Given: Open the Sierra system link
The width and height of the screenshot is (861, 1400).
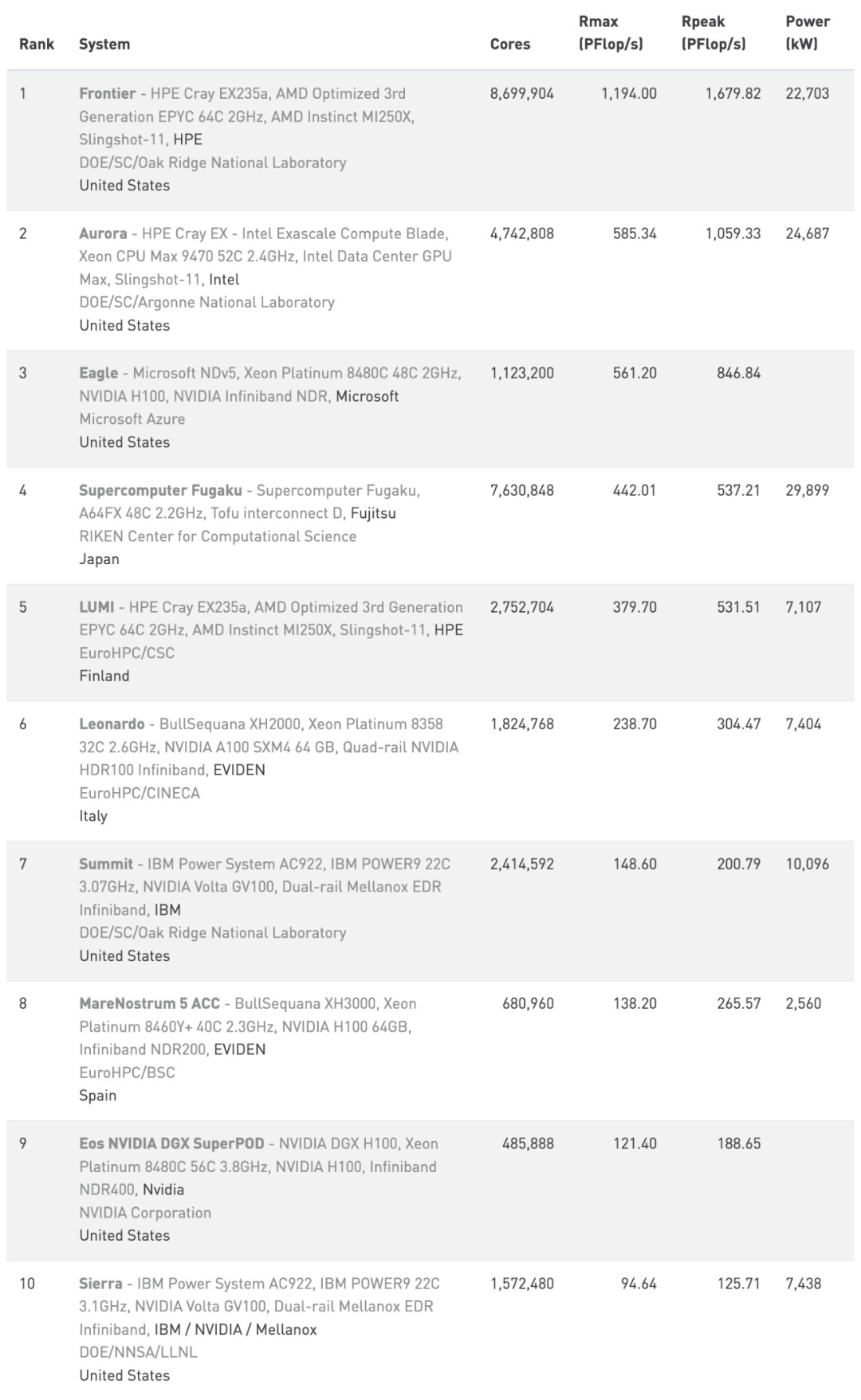Looking at the screenshot, I should point(100,1284).
